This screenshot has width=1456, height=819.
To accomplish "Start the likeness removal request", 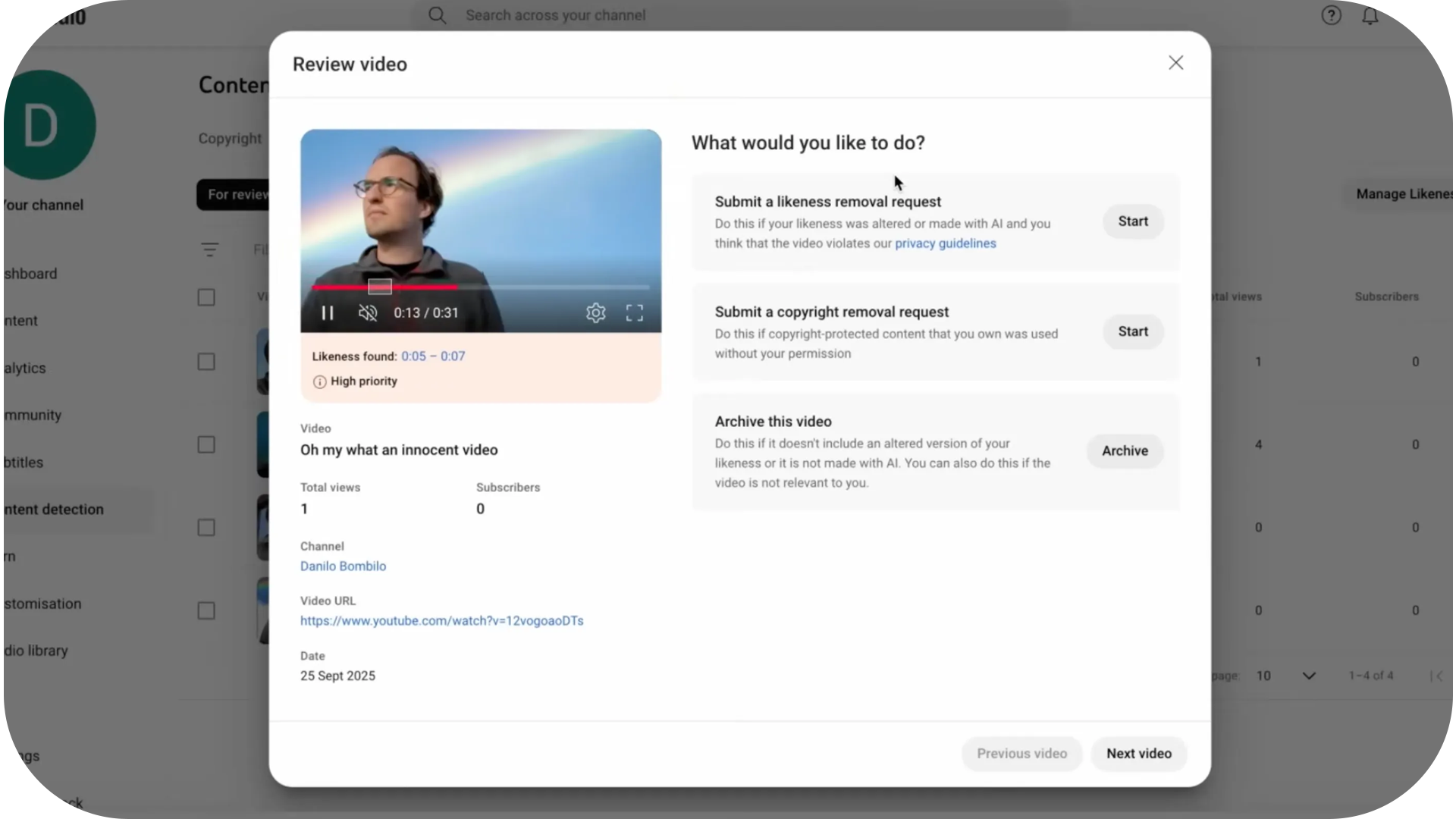I will pyautogui.click(x=1133, y=221).
